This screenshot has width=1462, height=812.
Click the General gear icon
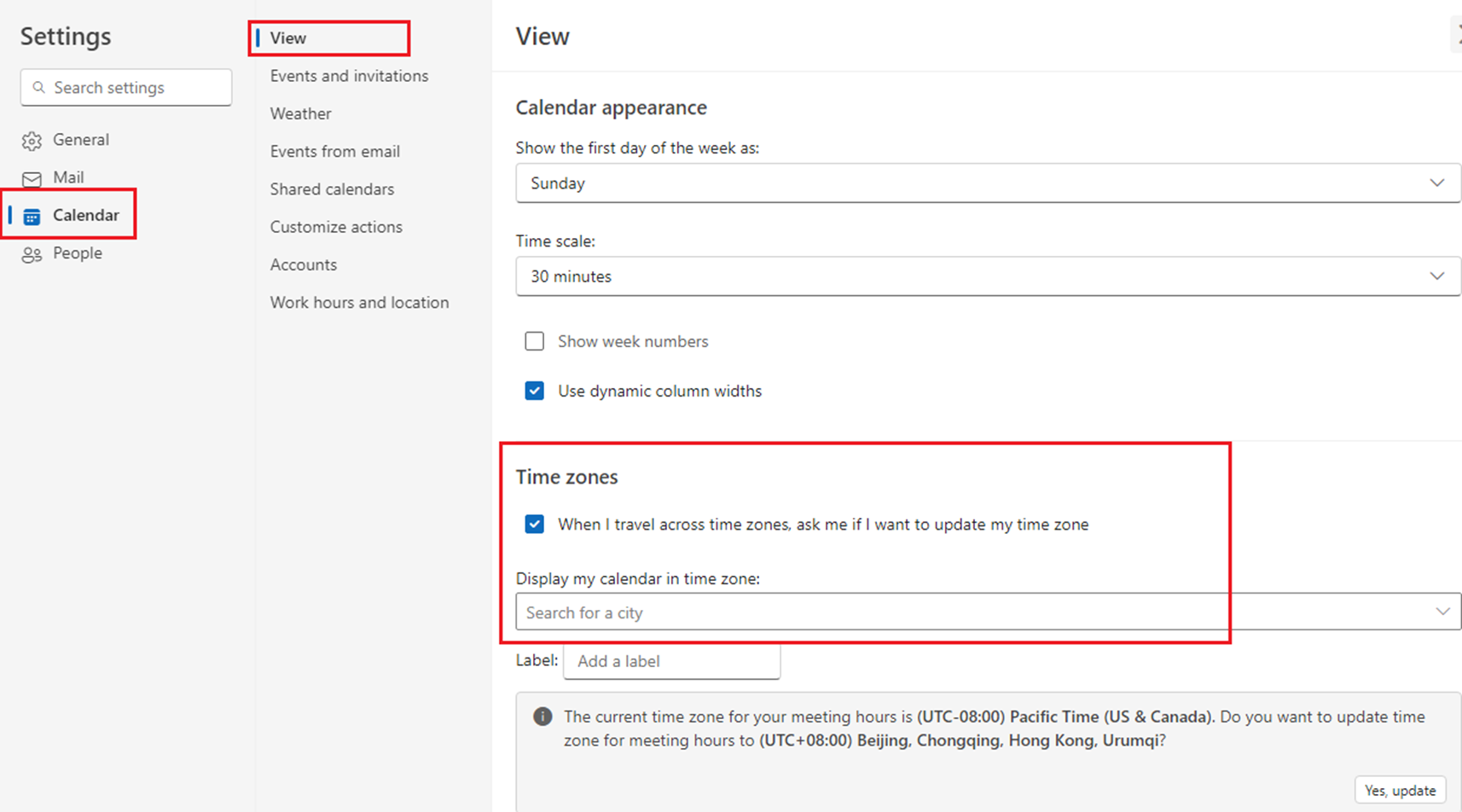pos(32,141)
